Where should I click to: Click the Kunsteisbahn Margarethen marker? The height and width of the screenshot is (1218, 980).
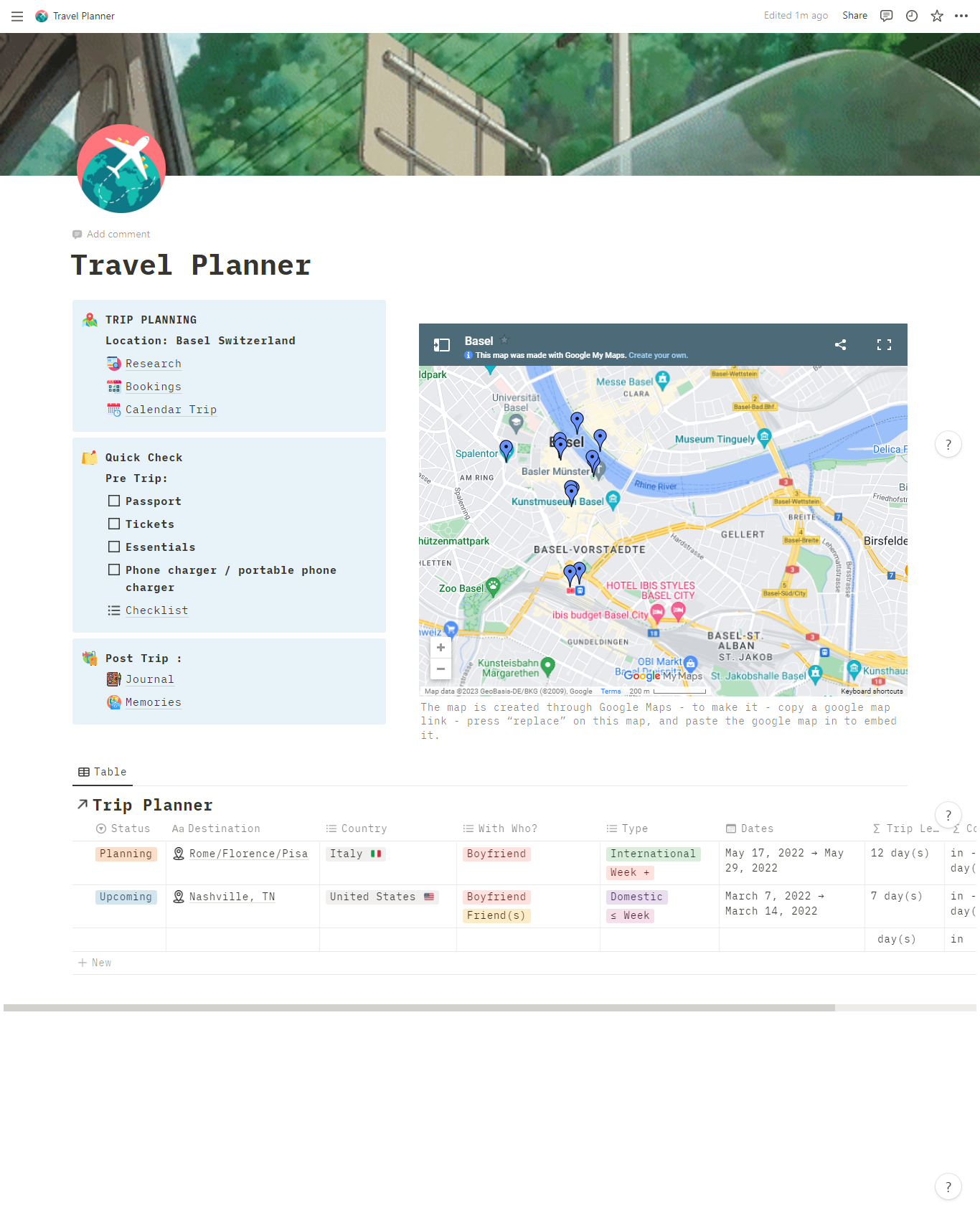click(x=547, y=666)
